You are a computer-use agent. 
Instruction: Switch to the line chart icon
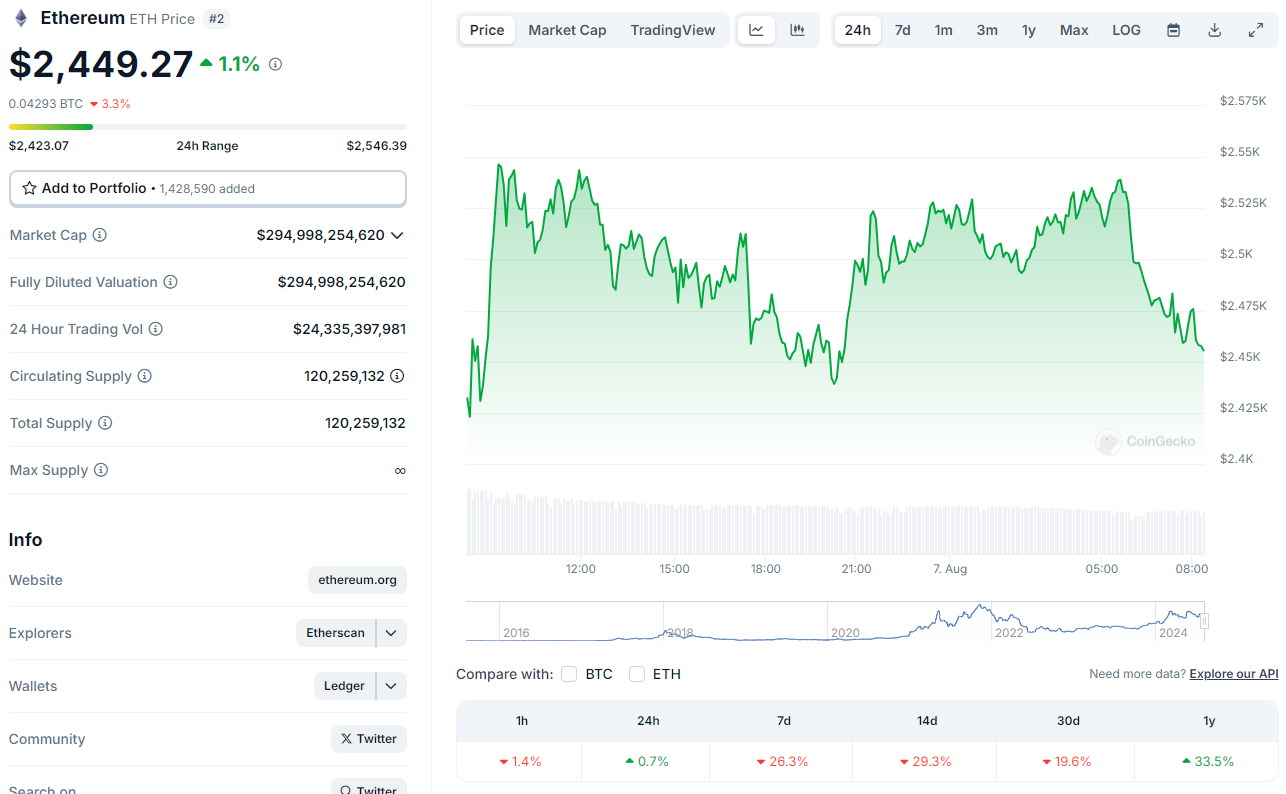click(756, 30)
